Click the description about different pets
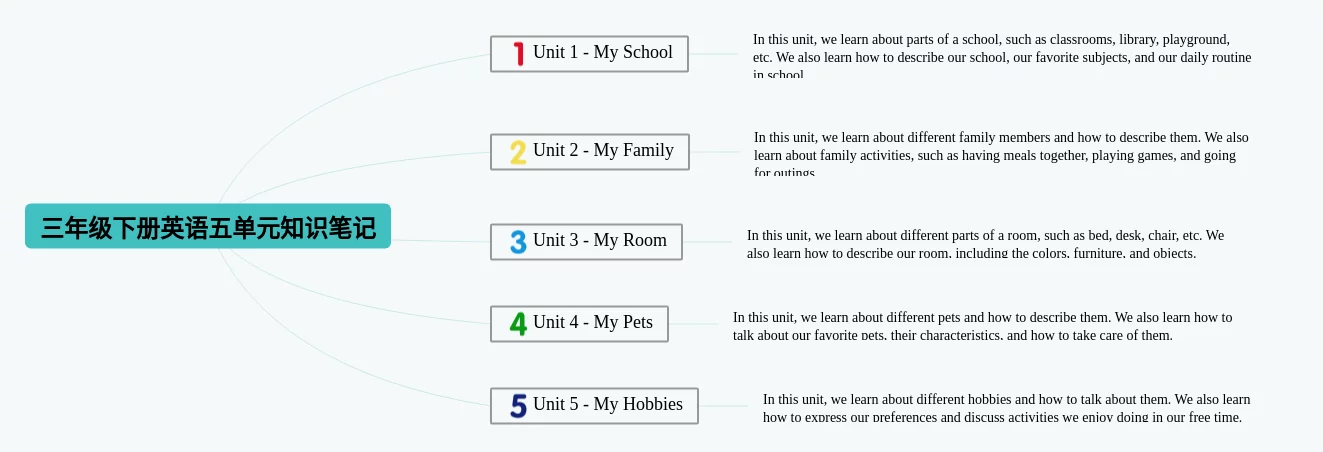1323x452 pixels. tap(983, 326)
